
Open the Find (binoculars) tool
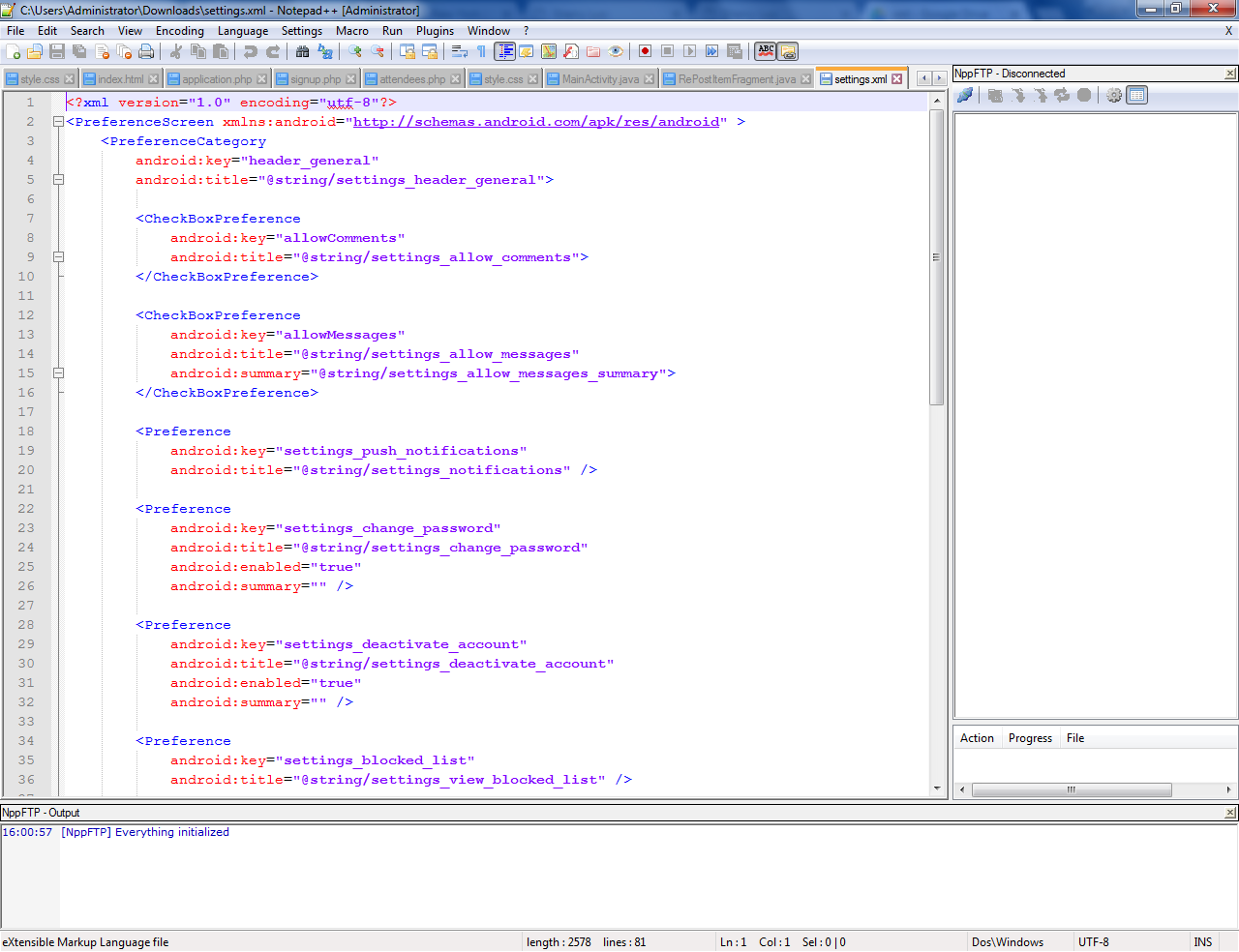click(x=303, y=52)
